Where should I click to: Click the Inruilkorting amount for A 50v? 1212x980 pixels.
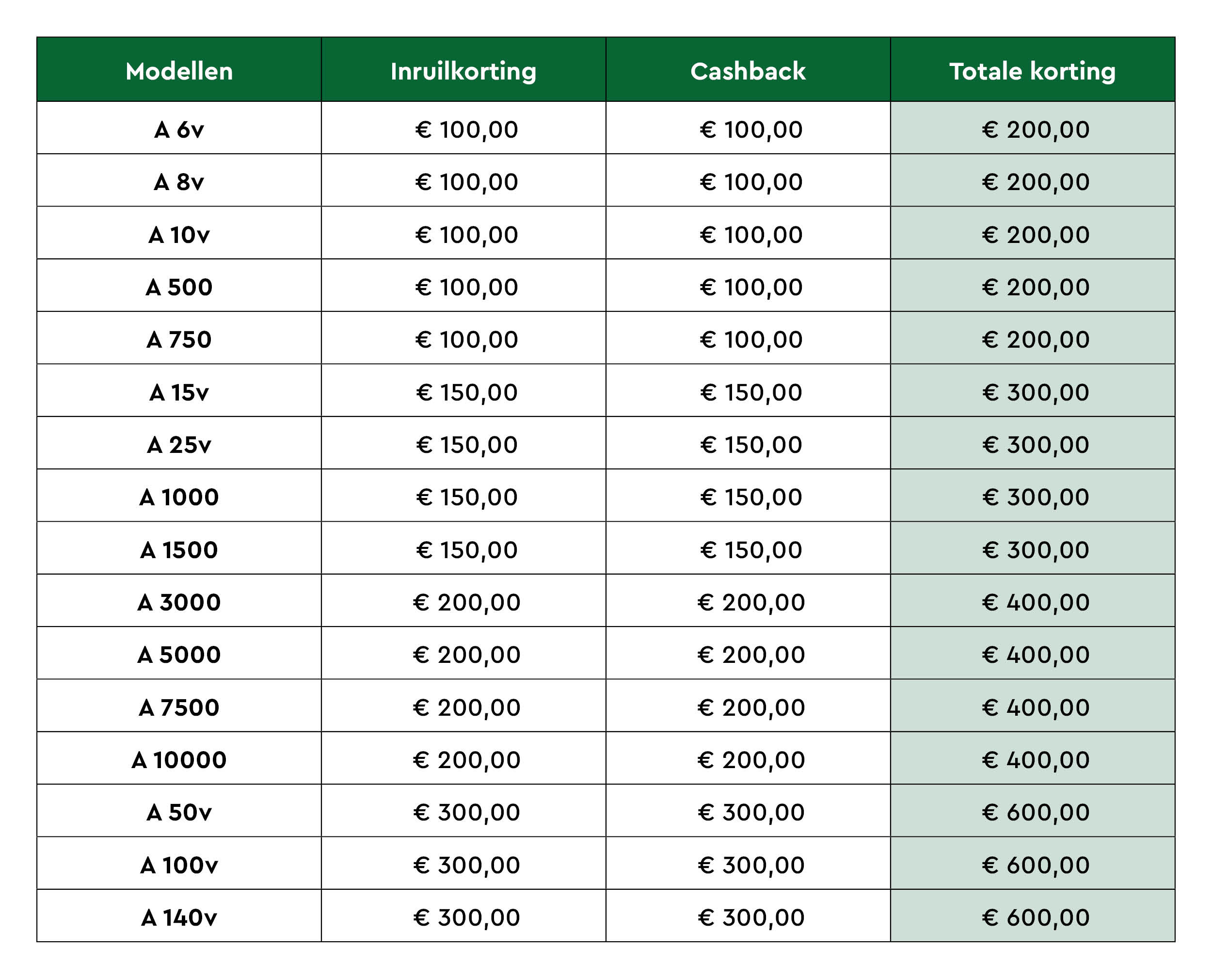(467, 812)
